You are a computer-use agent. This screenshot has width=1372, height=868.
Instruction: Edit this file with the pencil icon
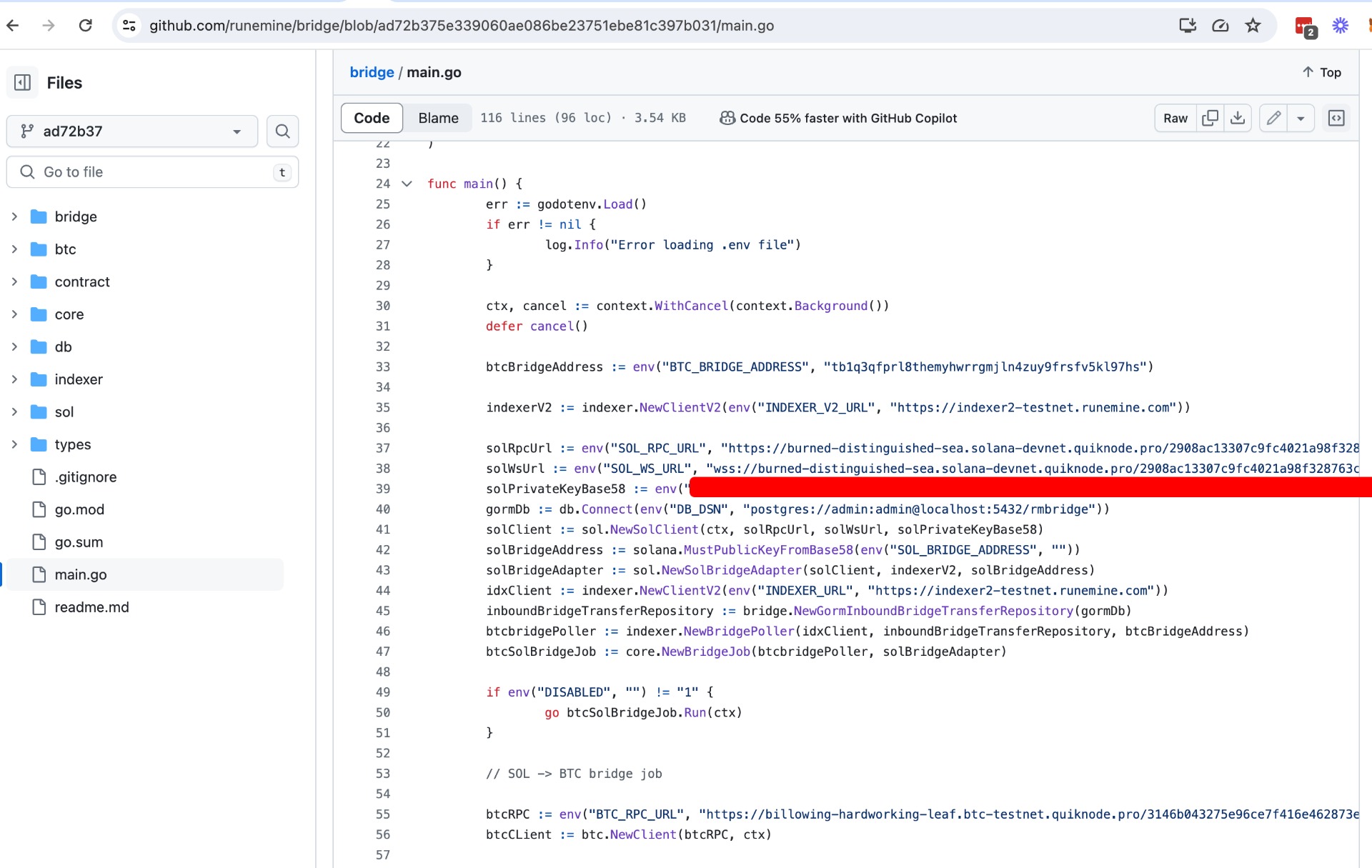(x=1273, y=118)
